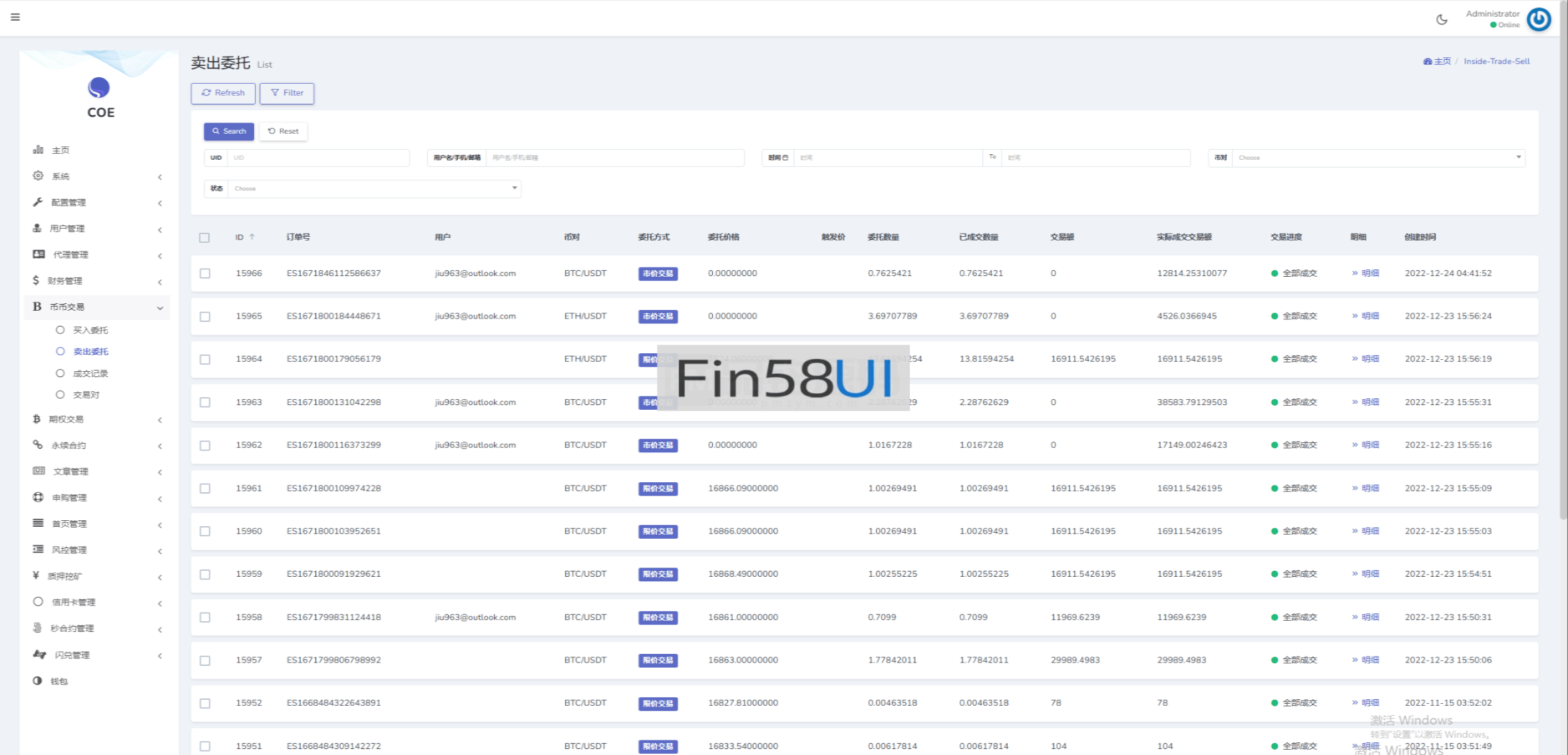The width and height of the screenshot is (1568, 755).
Task: Open the 币对 Choose dropdown
Action: (1378, 158)
